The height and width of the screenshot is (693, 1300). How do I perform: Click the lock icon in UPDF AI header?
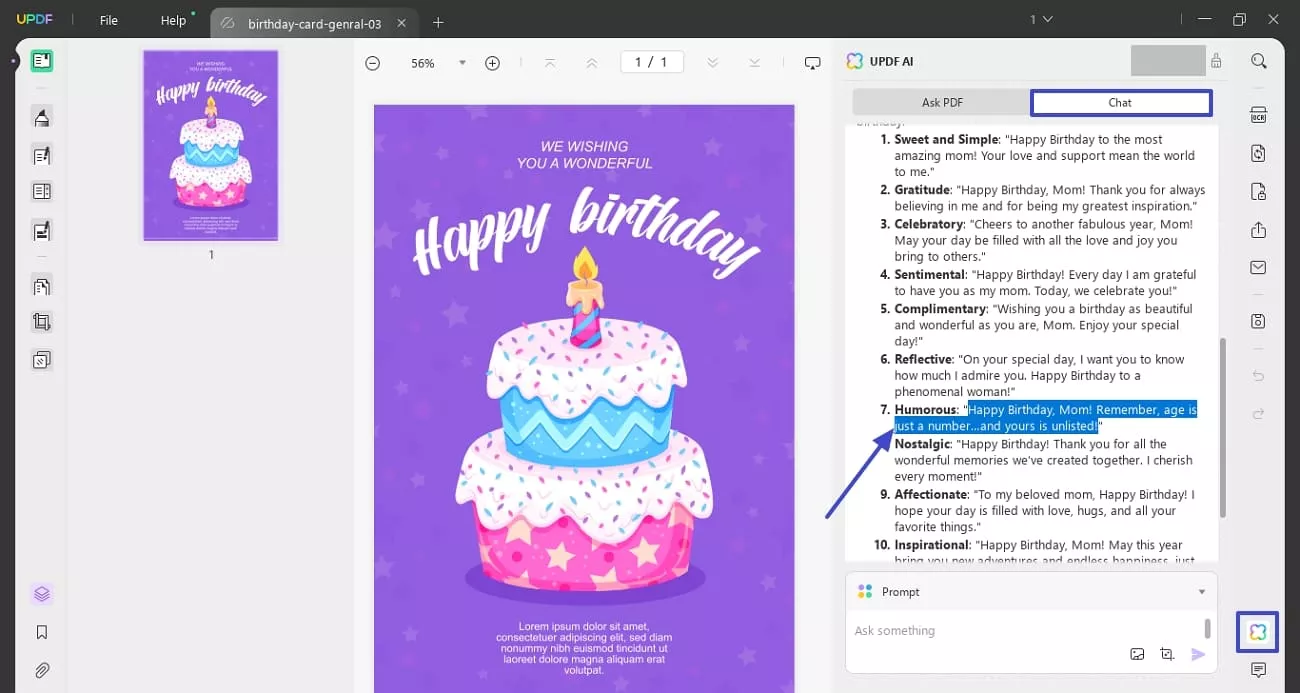1216,61
